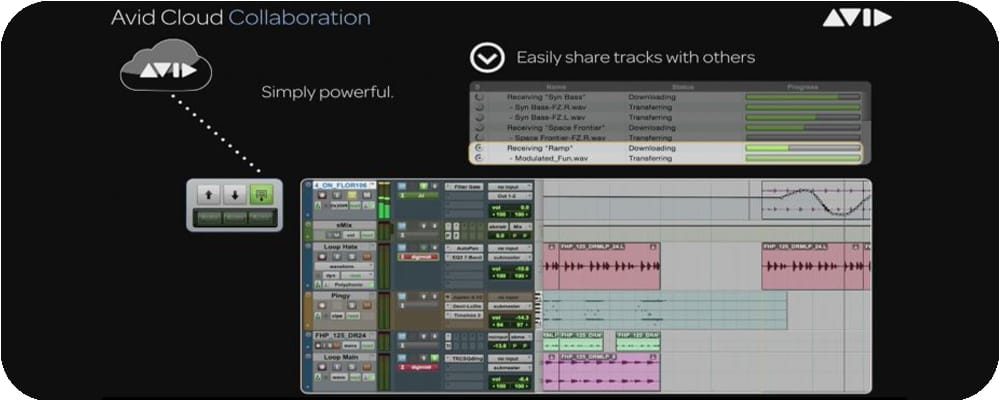
Task: Click the green highlighted share-track button
Action: [x=261, y=195]
